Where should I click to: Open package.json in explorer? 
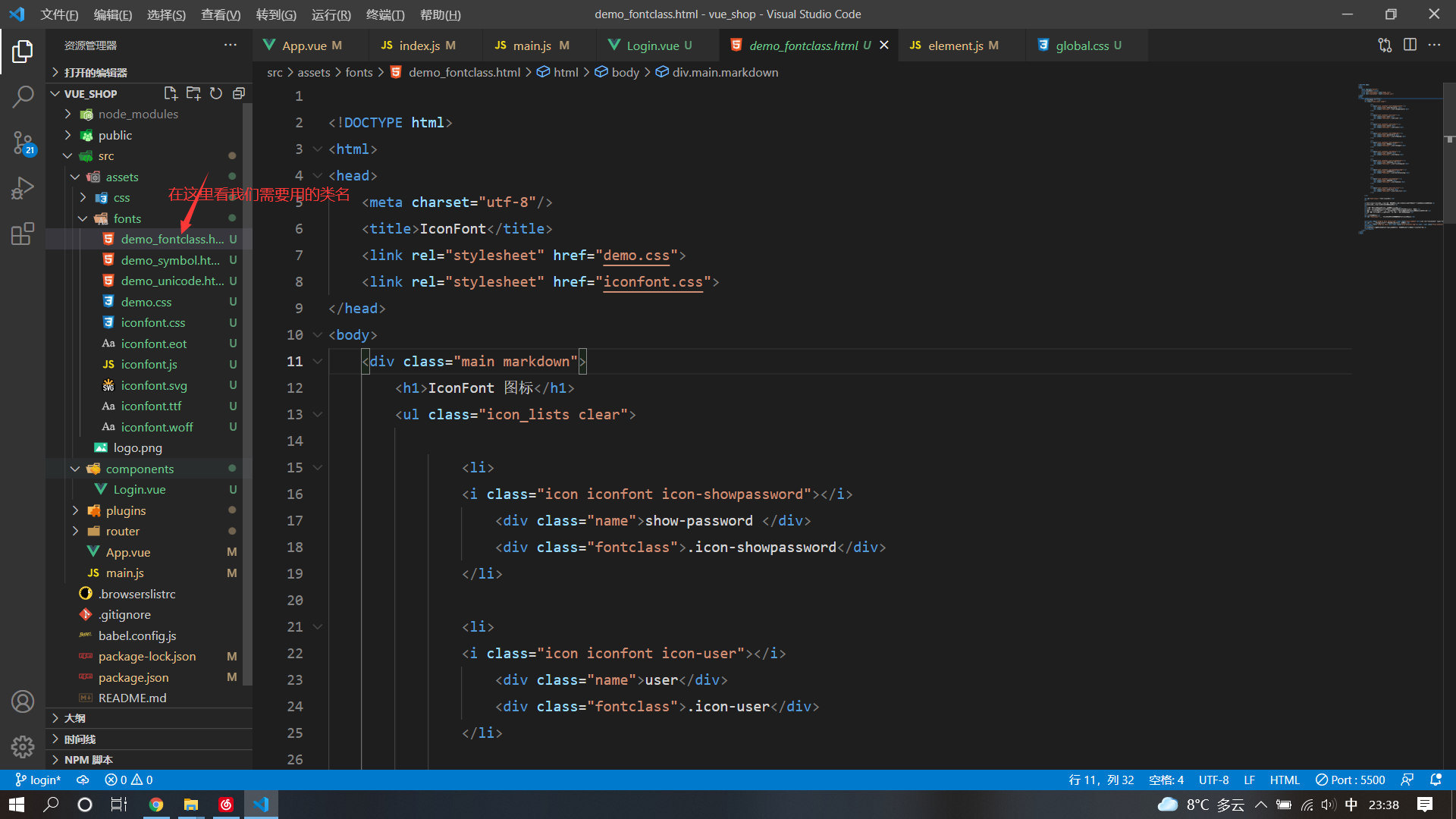click(x=149, y=677)
